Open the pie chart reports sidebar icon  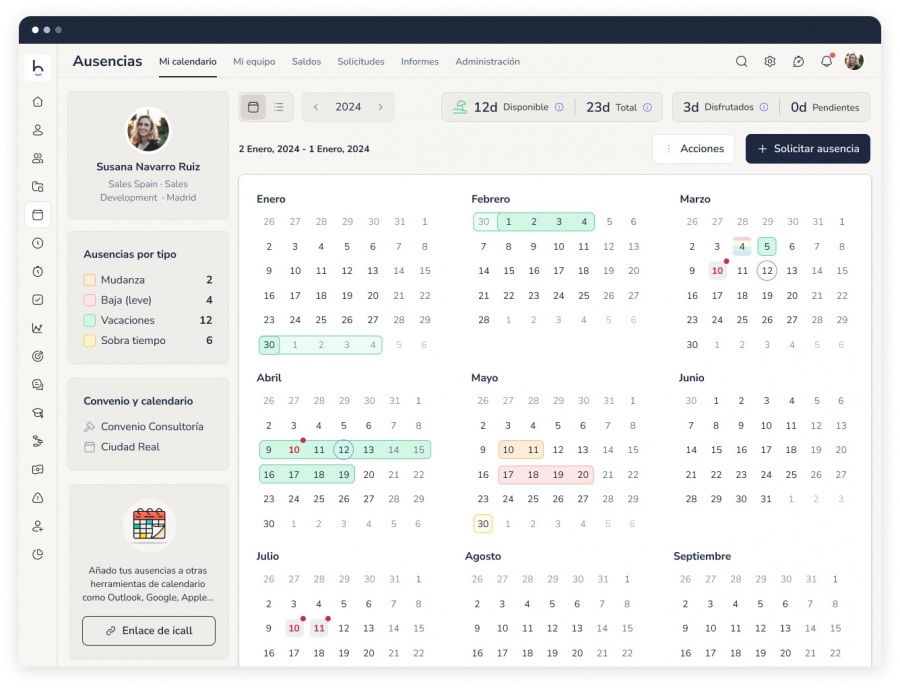pos(38,554)
